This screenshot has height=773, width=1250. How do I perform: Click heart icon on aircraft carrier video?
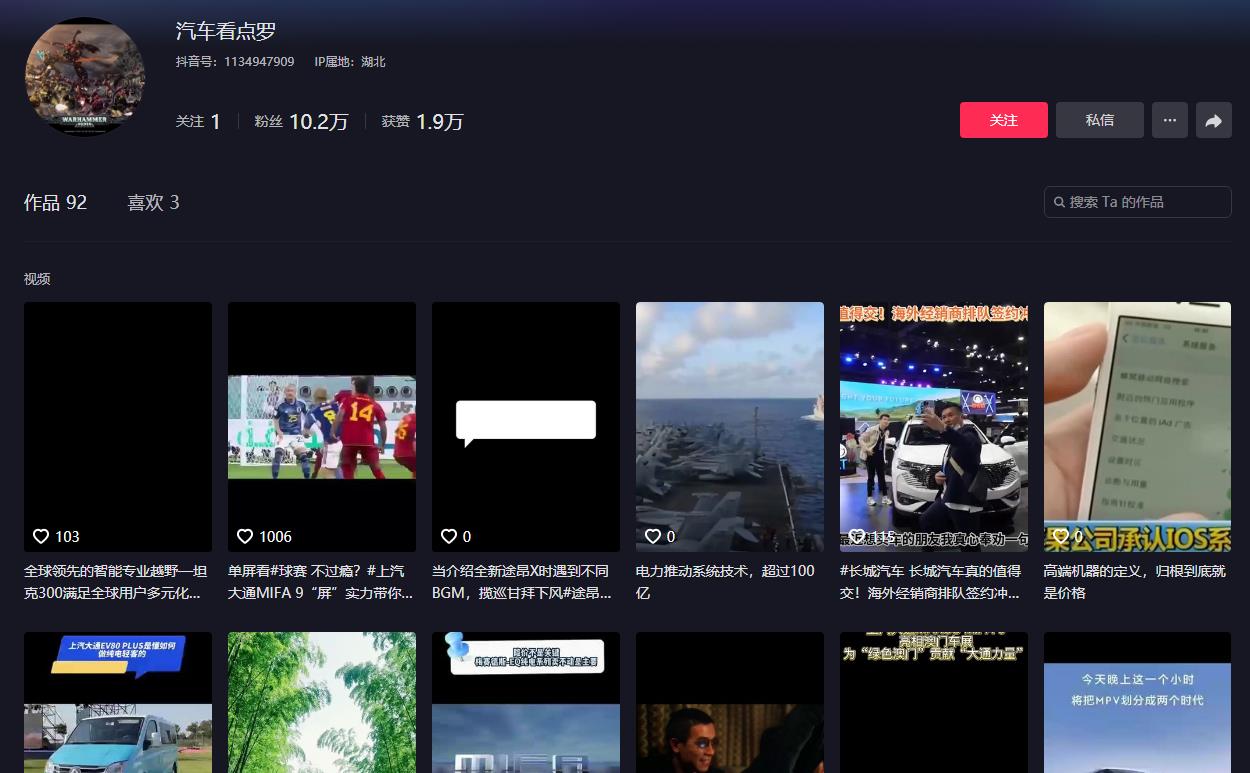tap(653, 536)
